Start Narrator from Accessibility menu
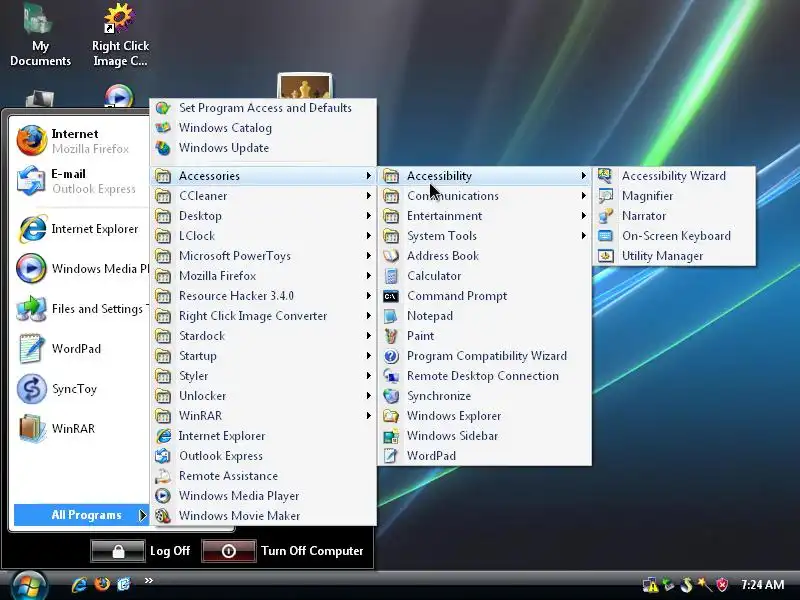800x600 pixels. [x=673, y=216]
